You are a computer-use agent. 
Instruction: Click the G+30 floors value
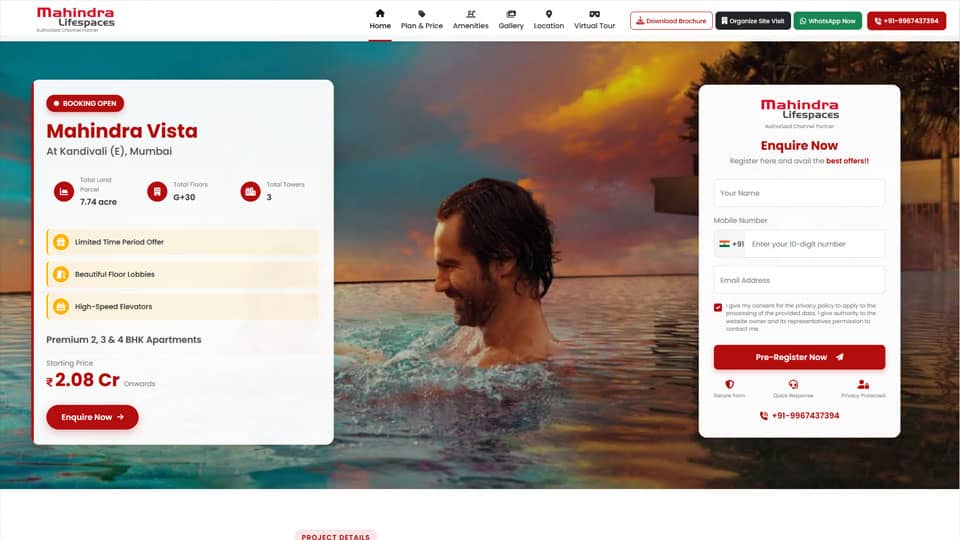pos(184,197)
